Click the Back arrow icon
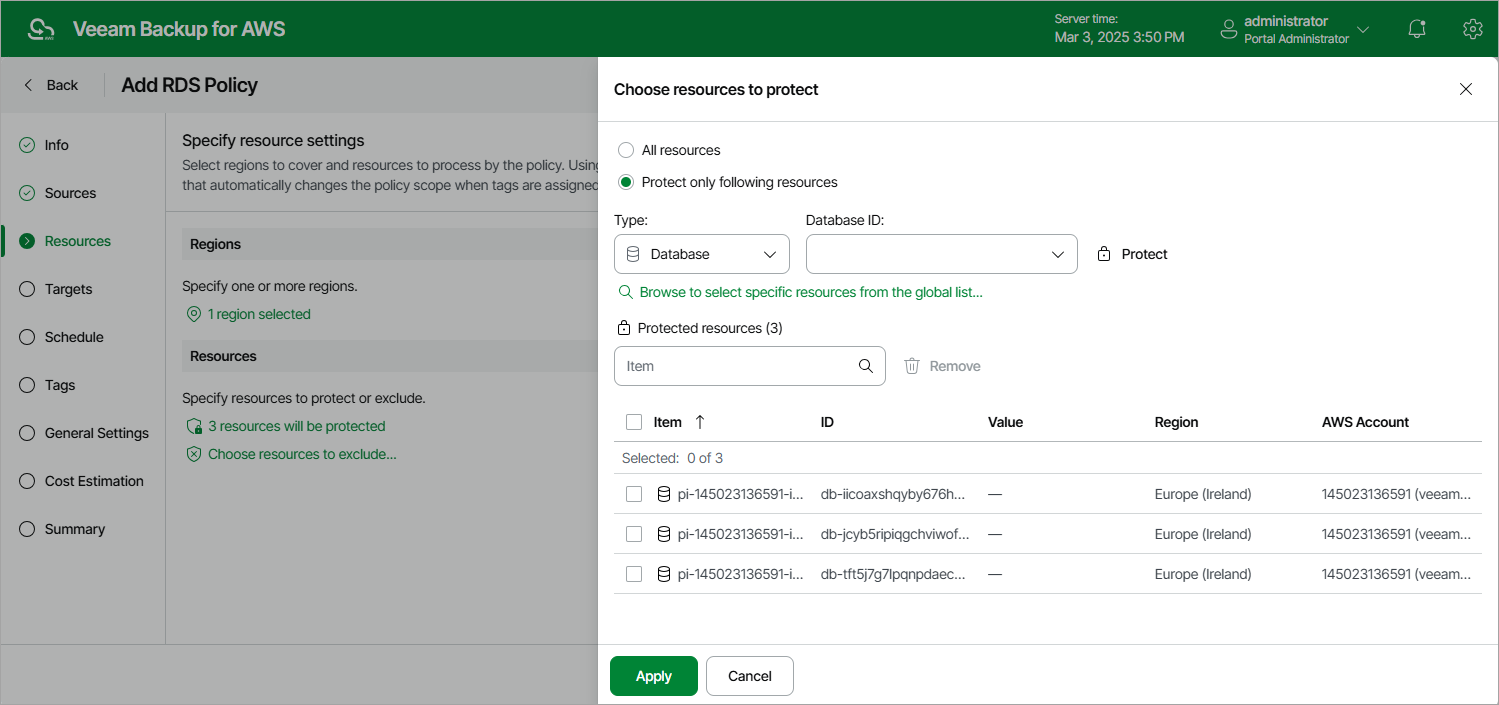Image resolution: width=1499 pixels, height=705 pixels. pyautogui.click(x=28, y=85)
